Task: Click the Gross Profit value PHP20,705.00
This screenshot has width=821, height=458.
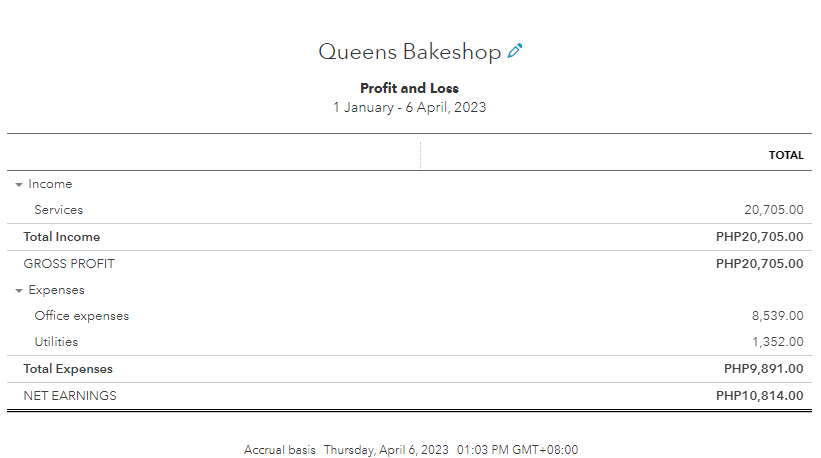Action: (759, 264)
